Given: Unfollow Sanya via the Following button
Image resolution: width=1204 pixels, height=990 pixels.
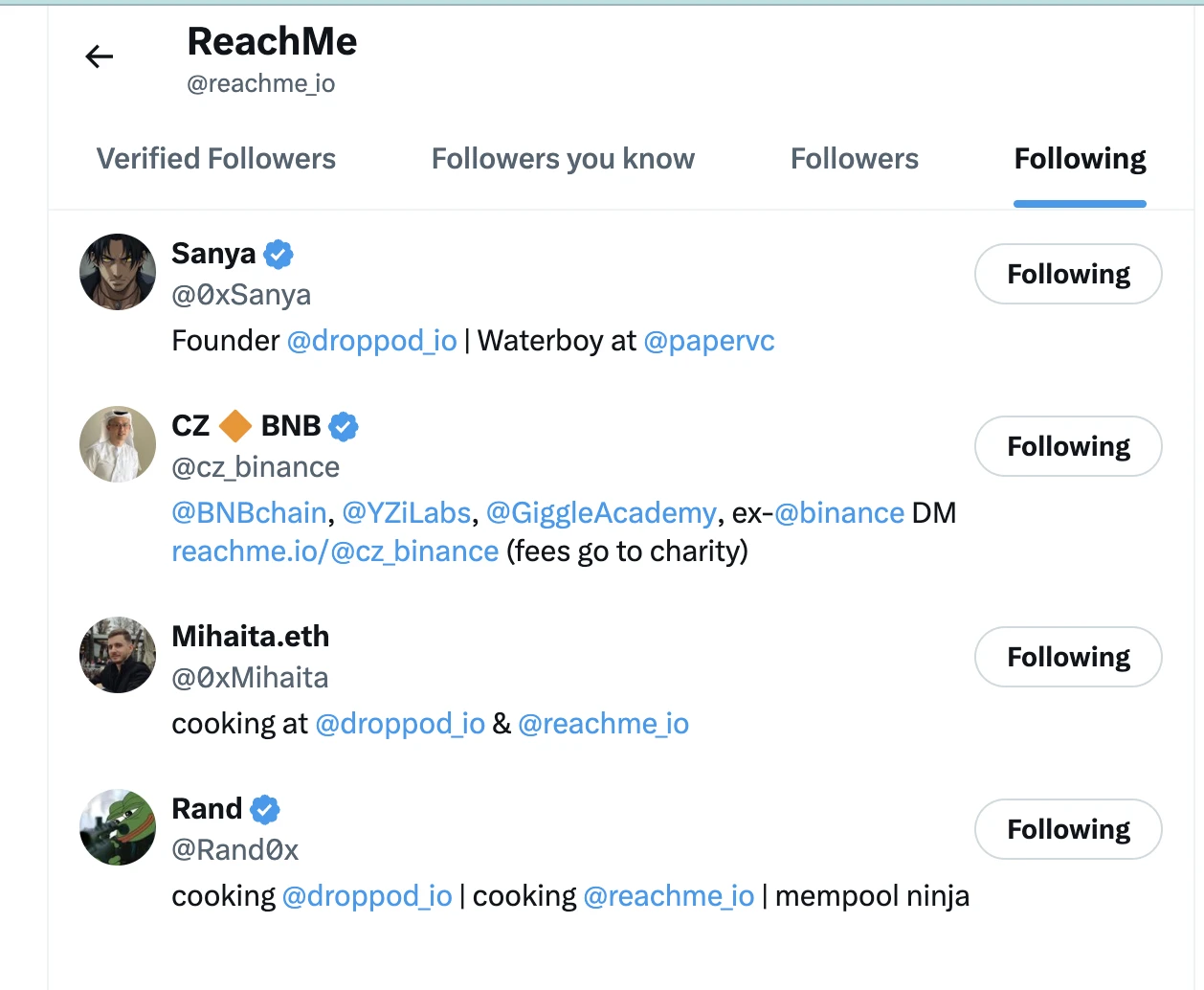Looking at the screenshot, I should pos(1068,275).
